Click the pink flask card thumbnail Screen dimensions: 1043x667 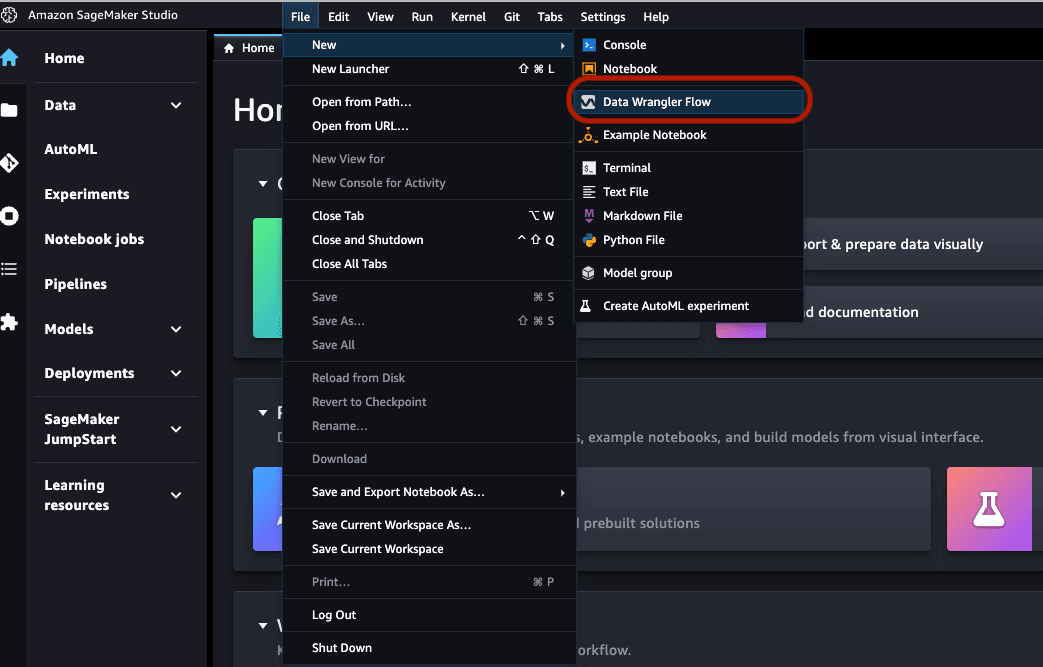click(x=989, y=509)
